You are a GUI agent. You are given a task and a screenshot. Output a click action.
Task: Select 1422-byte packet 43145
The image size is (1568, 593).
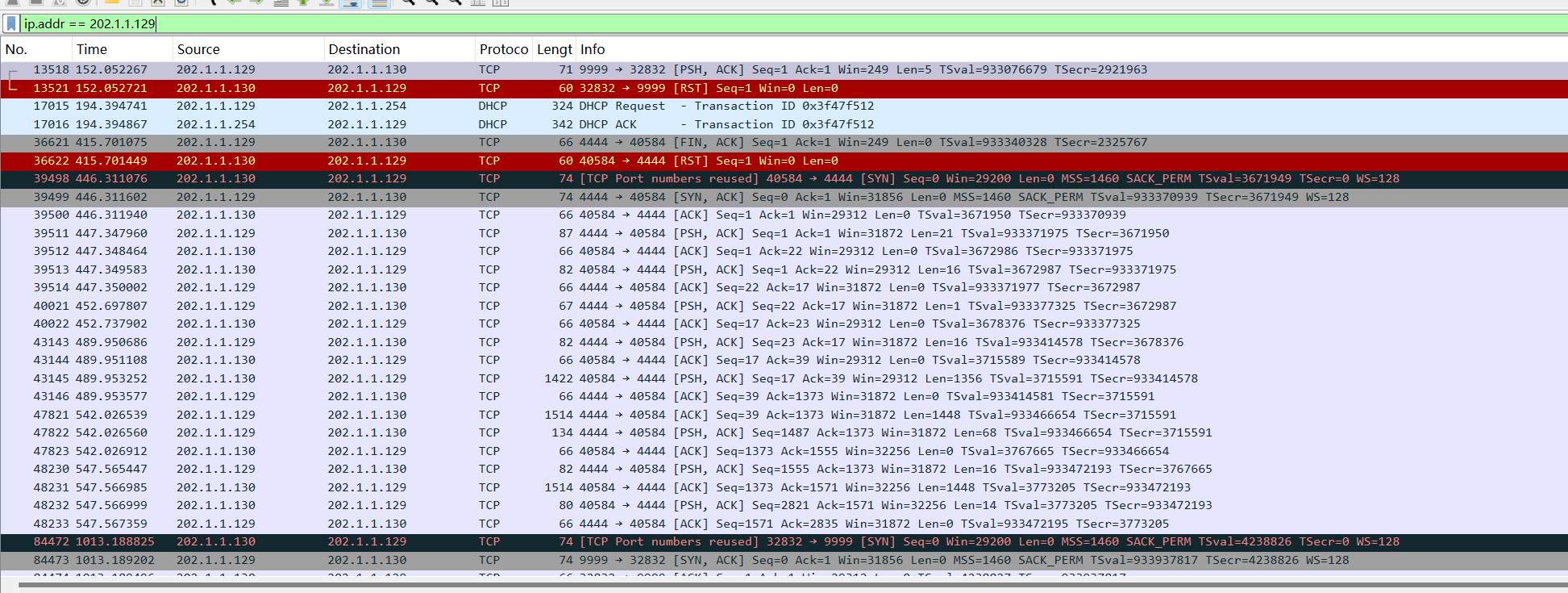point(784,378)
